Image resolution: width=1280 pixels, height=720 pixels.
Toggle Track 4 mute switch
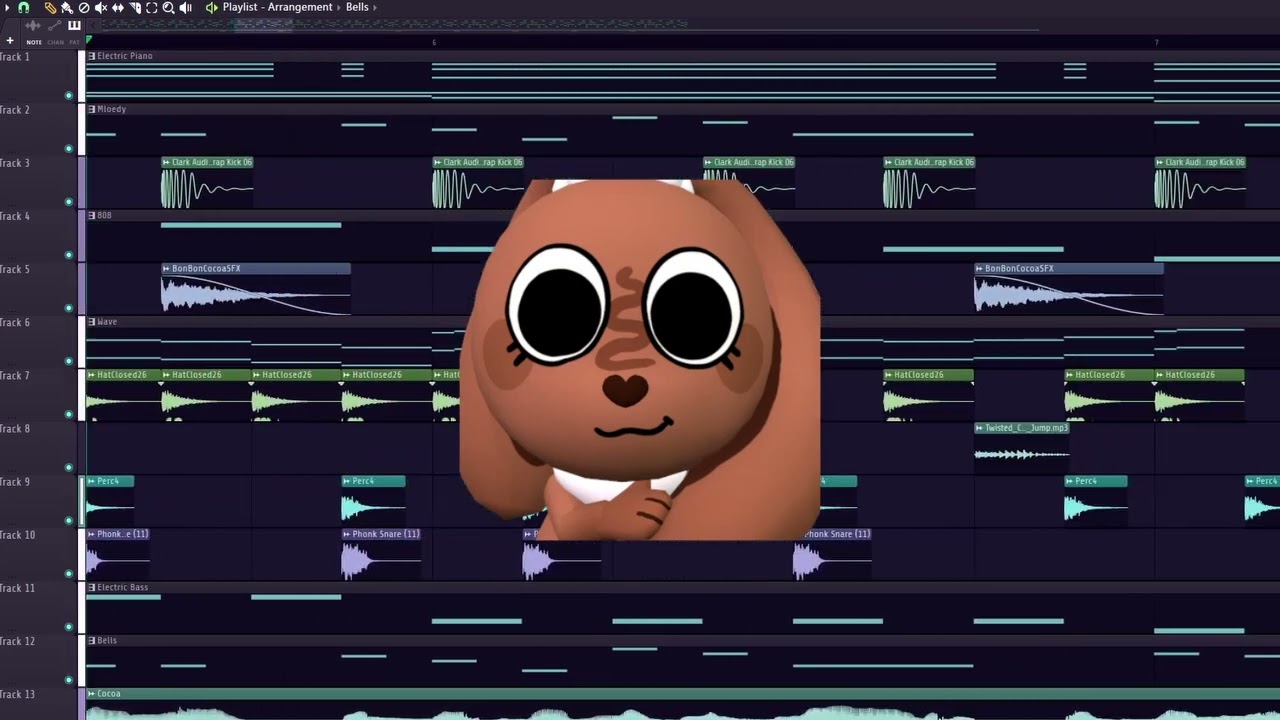[68, 255]
